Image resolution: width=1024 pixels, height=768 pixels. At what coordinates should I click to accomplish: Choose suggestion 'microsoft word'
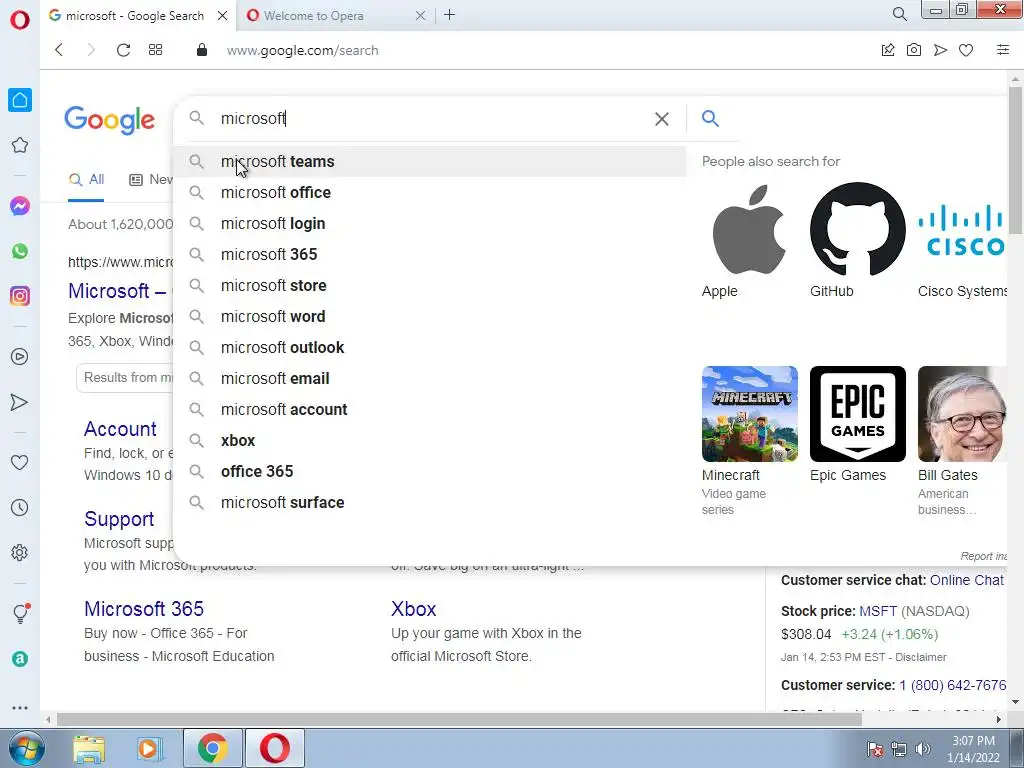point(430,316)
